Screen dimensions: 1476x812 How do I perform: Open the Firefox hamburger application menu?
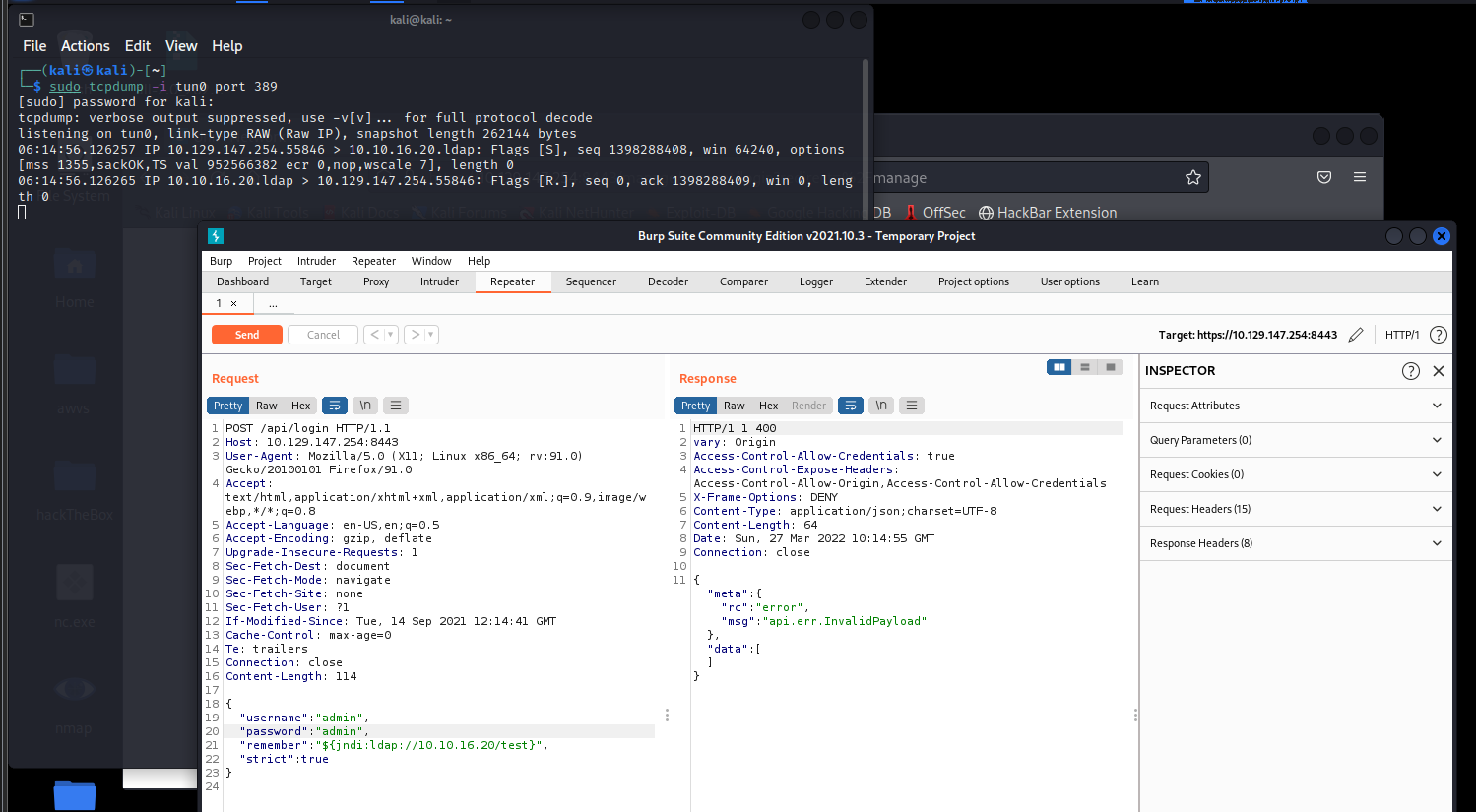[x=1360, y=177]
